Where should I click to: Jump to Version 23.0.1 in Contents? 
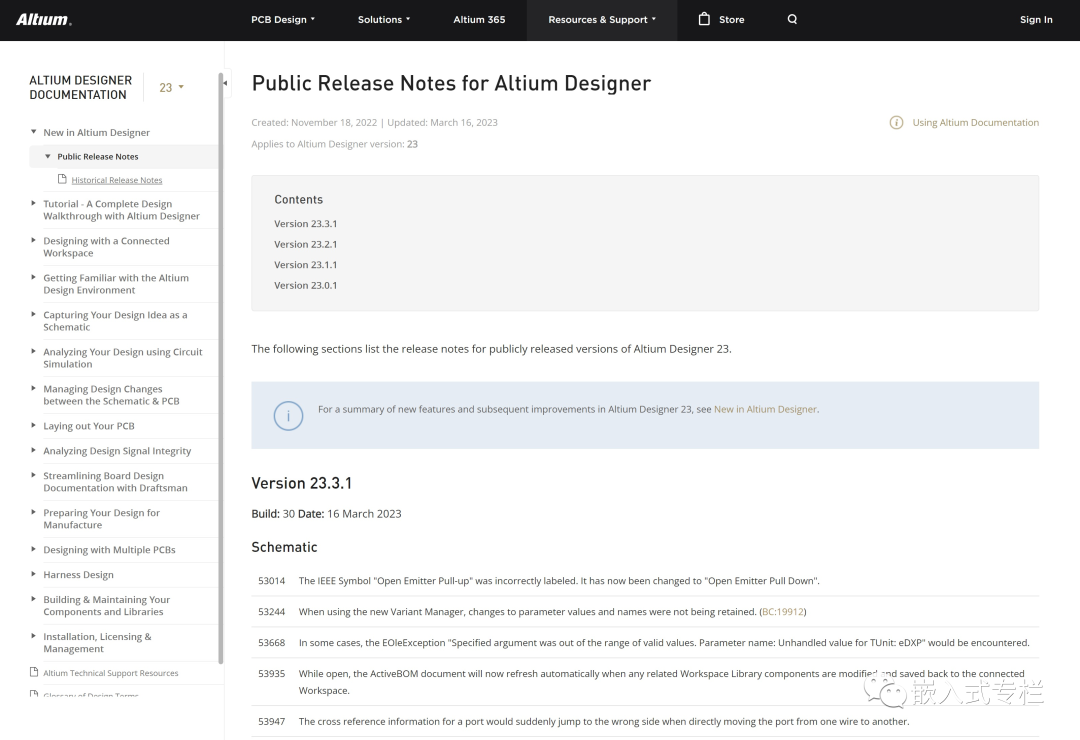(x=306, y=285)
